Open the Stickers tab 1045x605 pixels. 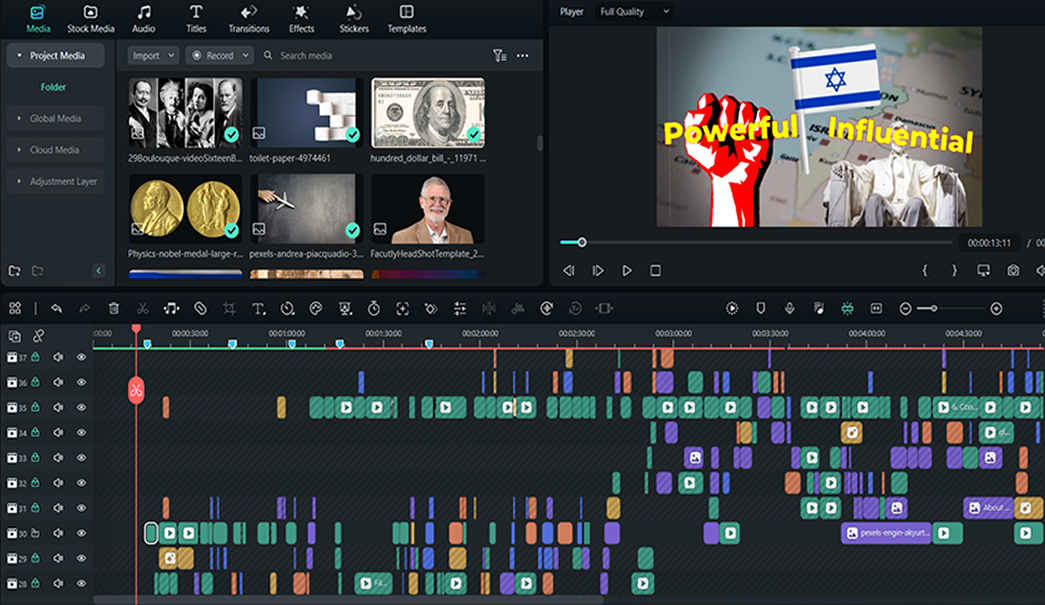pyautogui.click(x=354, y=19)
